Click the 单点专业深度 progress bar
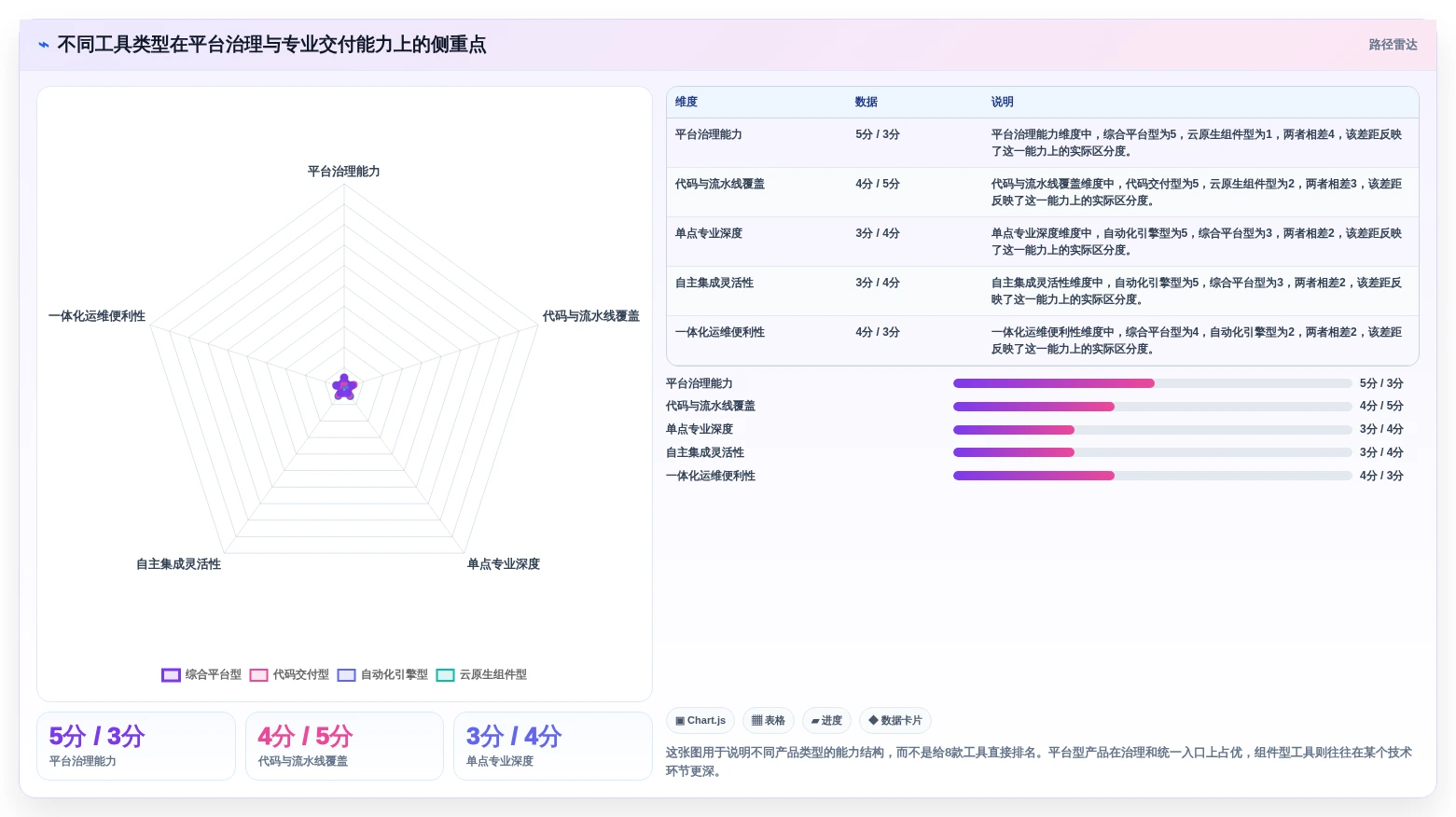The height and width of the screenshot is (817, 1456). tap(1153, 430)
